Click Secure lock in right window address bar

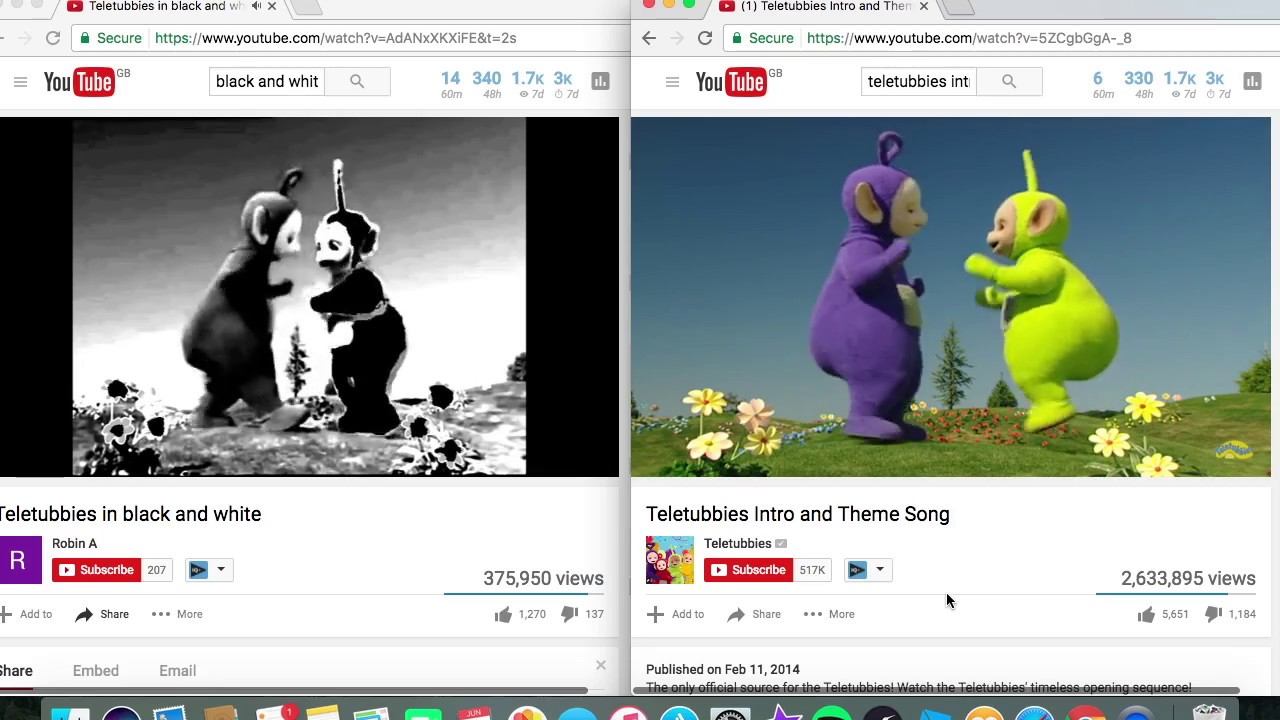pos(762,38)
